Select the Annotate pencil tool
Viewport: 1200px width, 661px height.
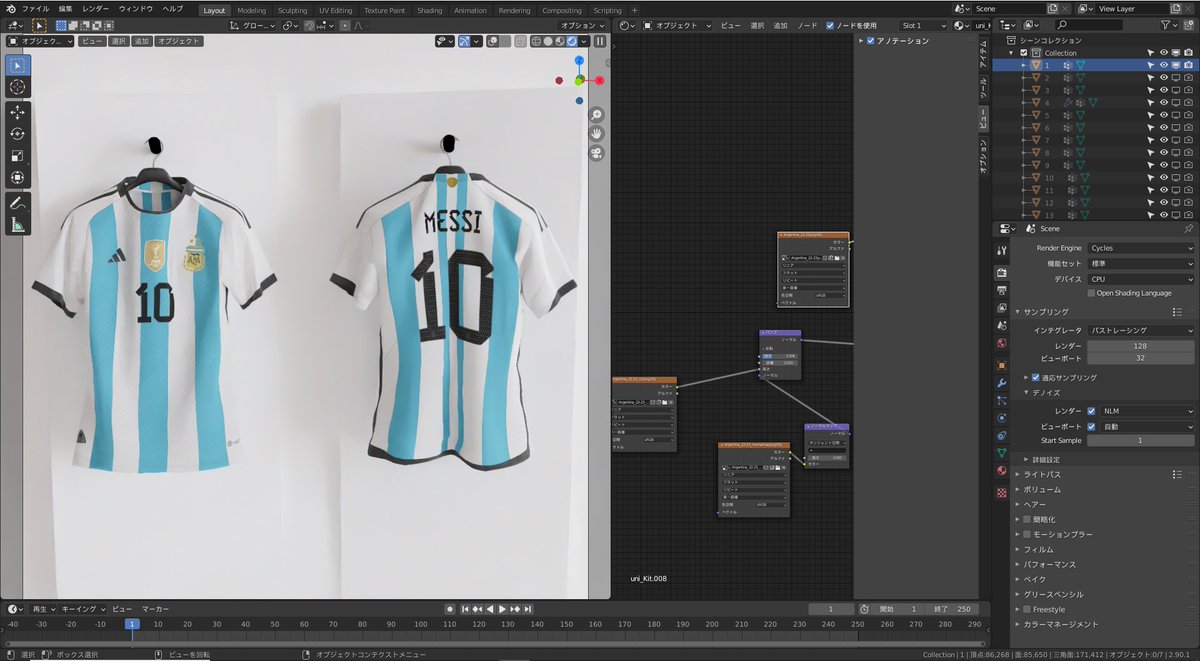point(18,203)
